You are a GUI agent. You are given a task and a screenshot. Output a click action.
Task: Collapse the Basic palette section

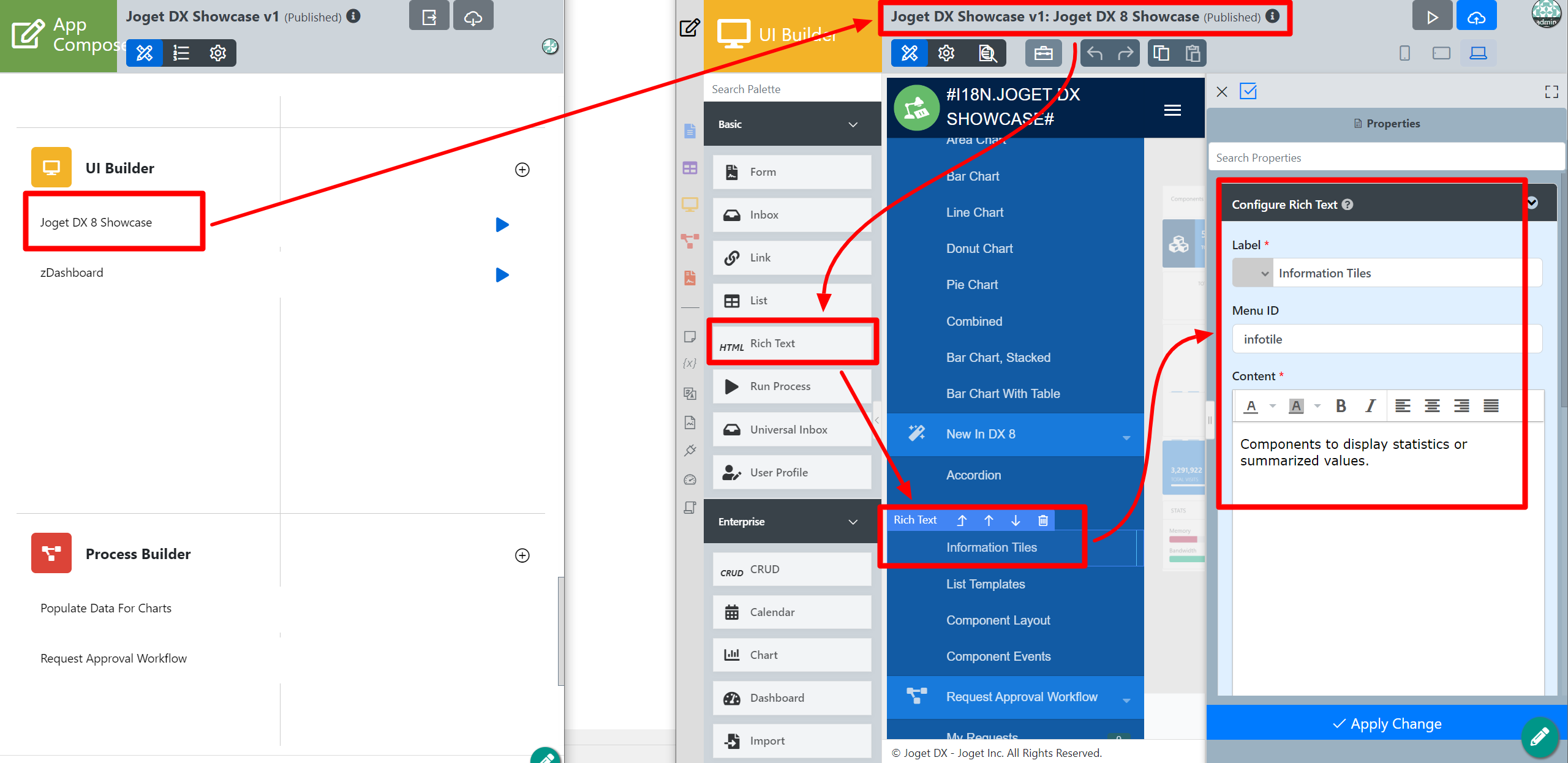tap(853, 124)
